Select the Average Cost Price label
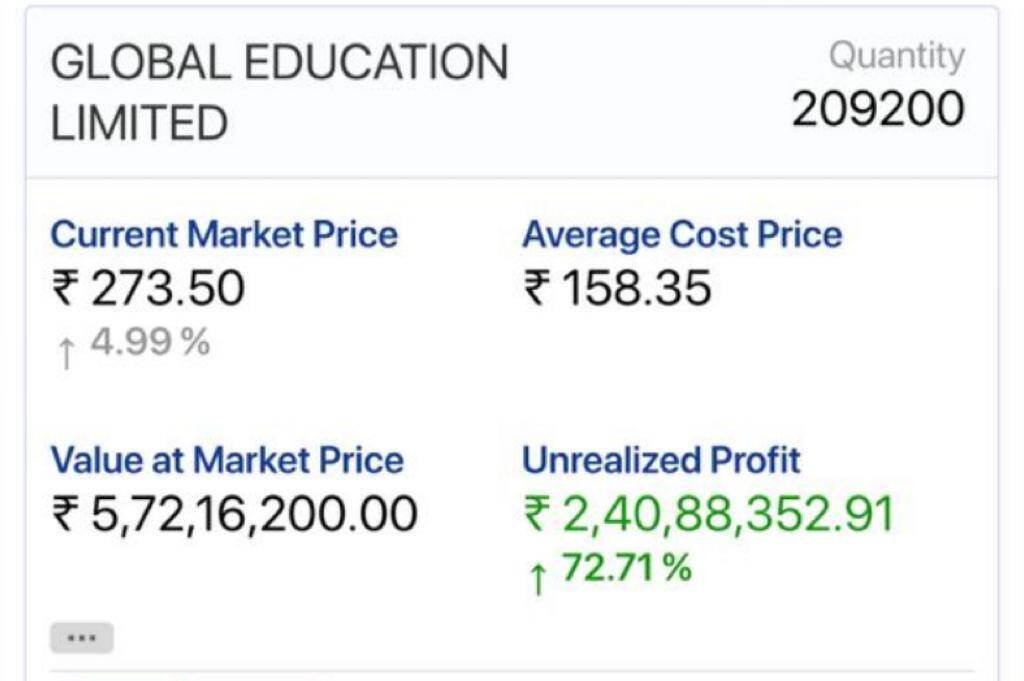The height and width of the screenshot is (681, 1024). pos(682,235)
